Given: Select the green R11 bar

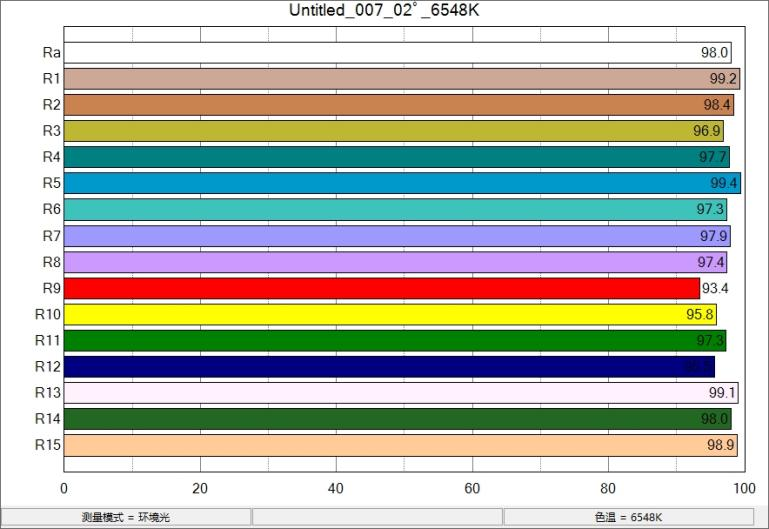Looking at the screenshot, I should [394, 341].
